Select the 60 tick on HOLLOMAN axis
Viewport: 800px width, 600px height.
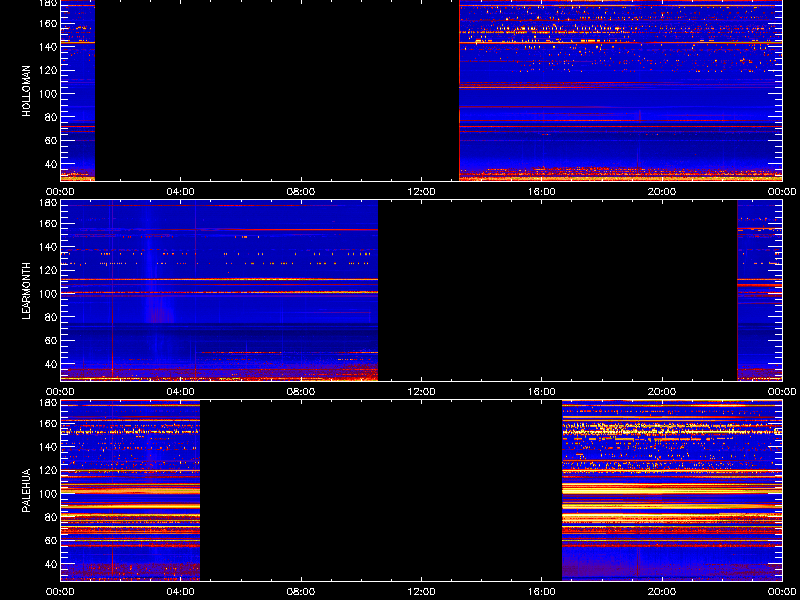(52, 141)
